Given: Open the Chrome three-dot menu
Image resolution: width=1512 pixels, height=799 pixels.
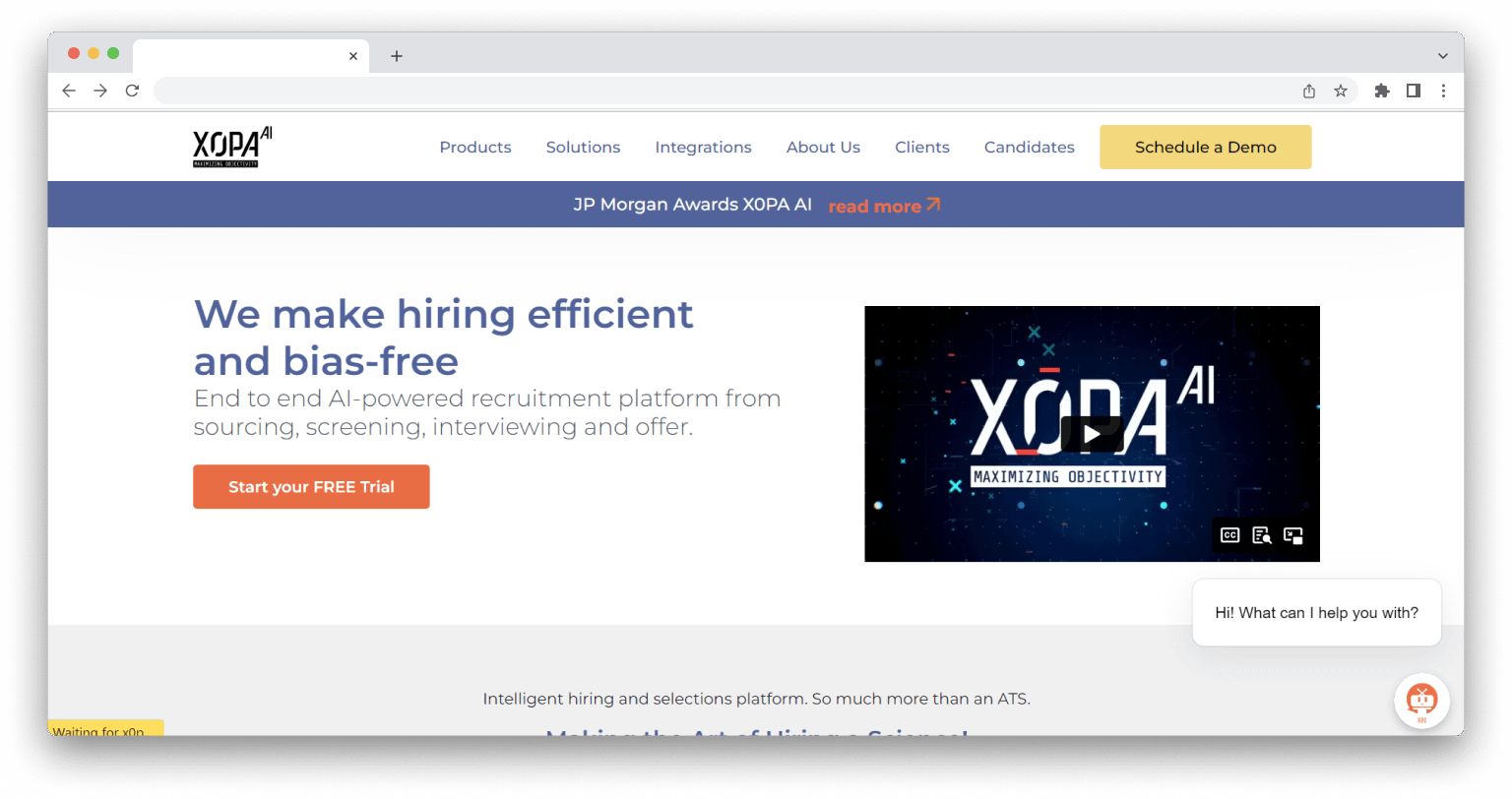Looking at the screenshot, I should tap(1443, 91).
